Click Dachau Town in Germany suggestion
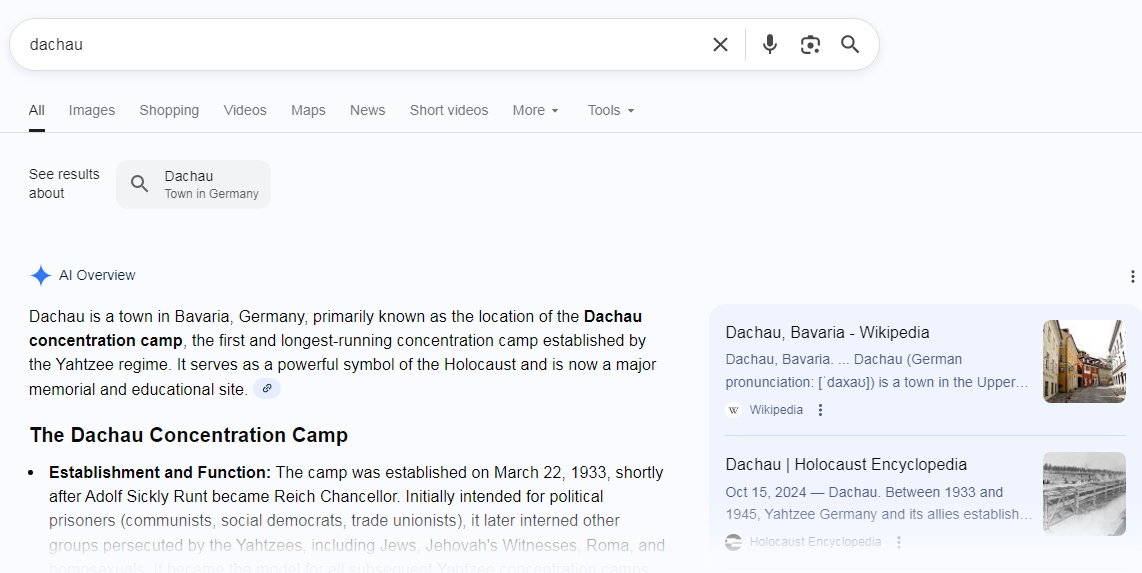 194,184
